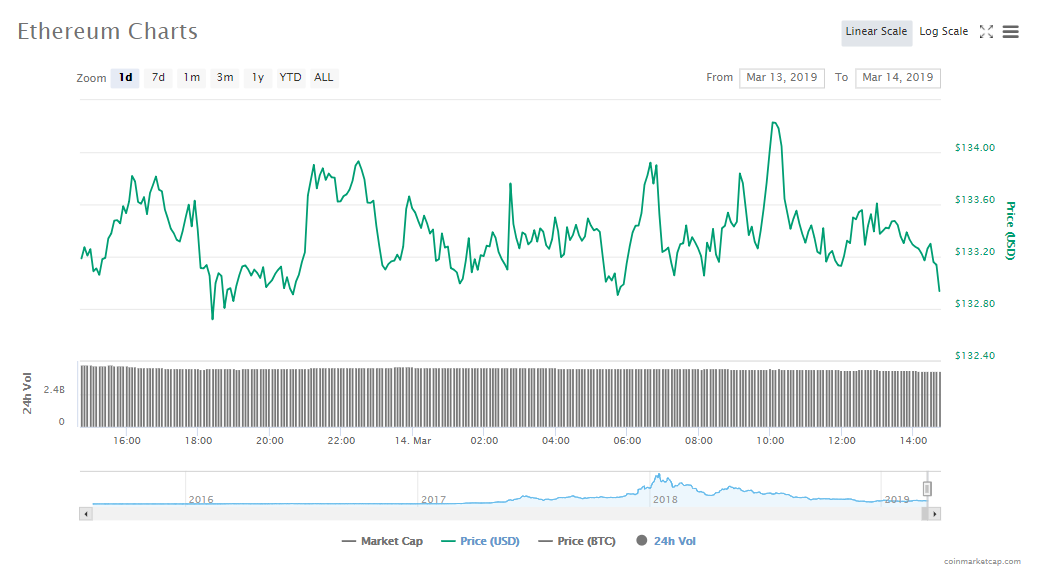Click the fullscreen expand icon
Screen dimensions: 1038x579
pyautogui.click(x=986, y=32)
